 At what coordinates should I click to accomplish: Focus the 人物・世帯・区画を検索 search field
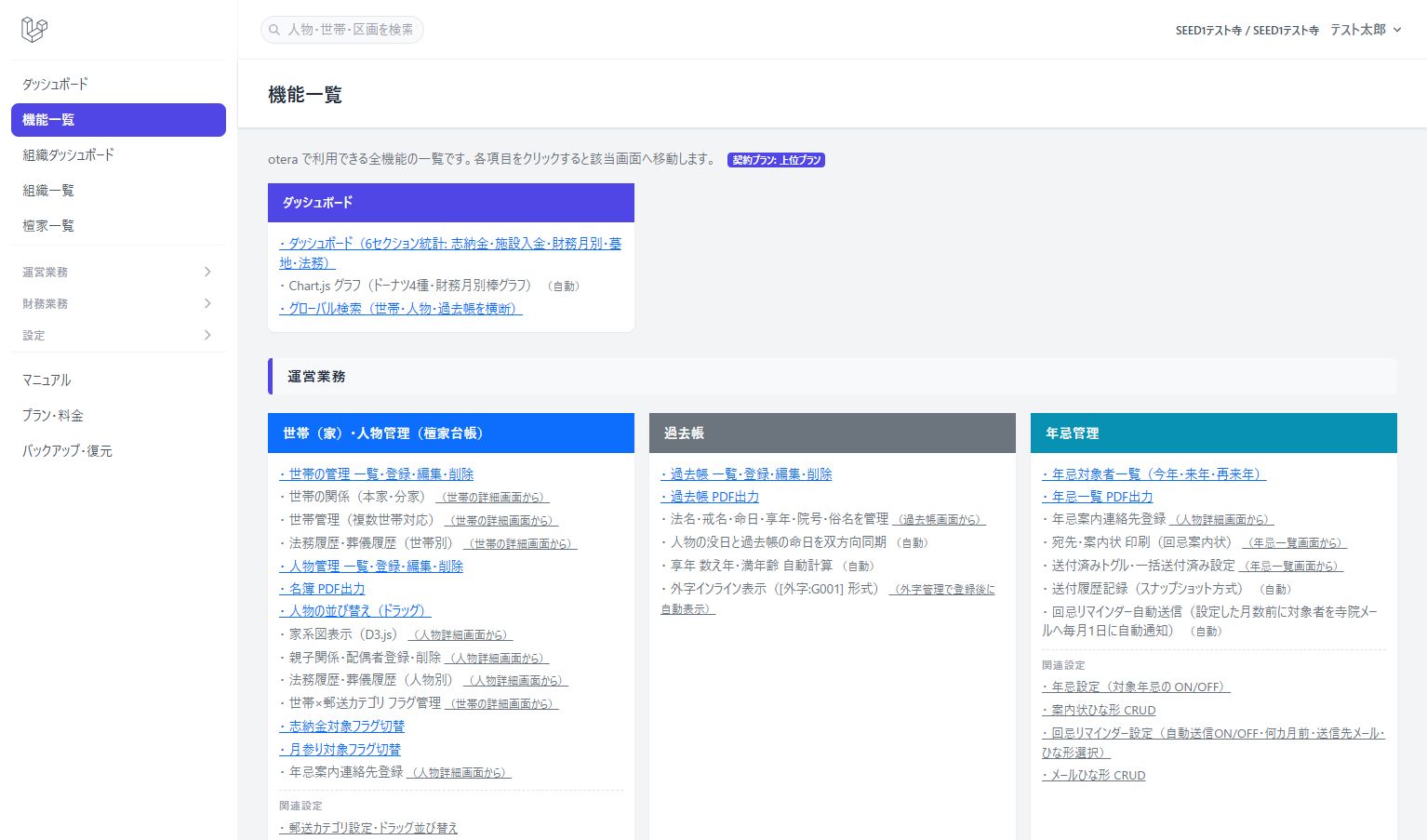342,30
